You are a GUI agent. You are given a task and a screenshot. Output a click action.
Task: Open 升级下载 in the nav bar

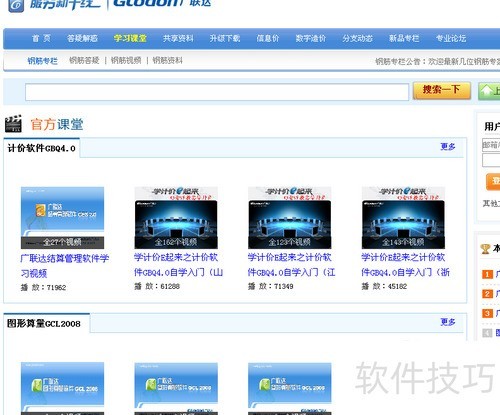[225, 38]
